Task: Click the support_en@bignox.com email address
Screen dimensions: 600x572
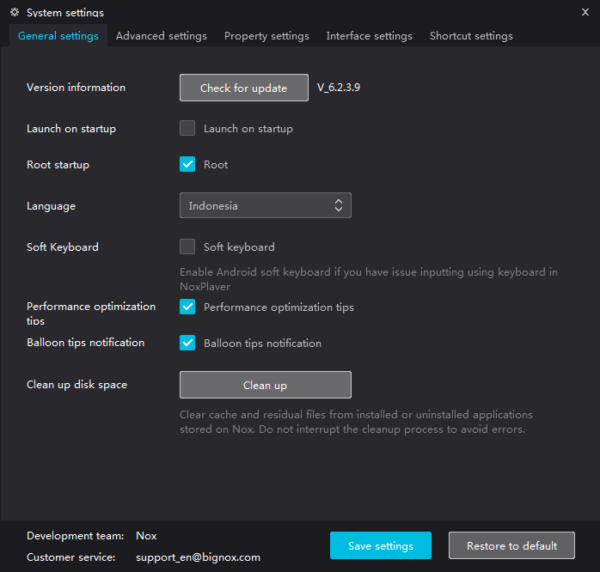Action: coord(198,557)
